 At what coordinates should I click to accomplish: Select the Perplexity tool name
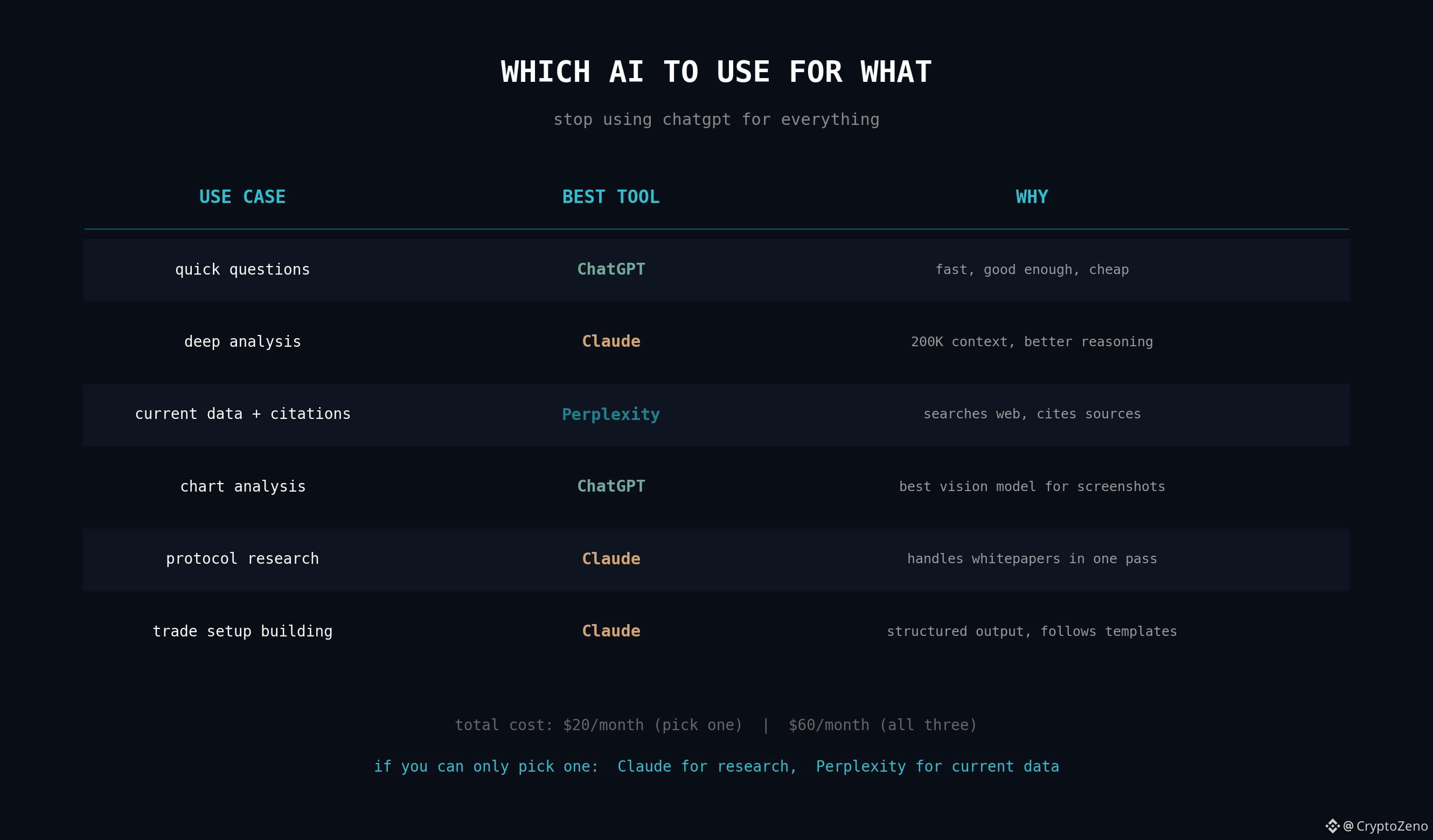click(x=611, y=414)
